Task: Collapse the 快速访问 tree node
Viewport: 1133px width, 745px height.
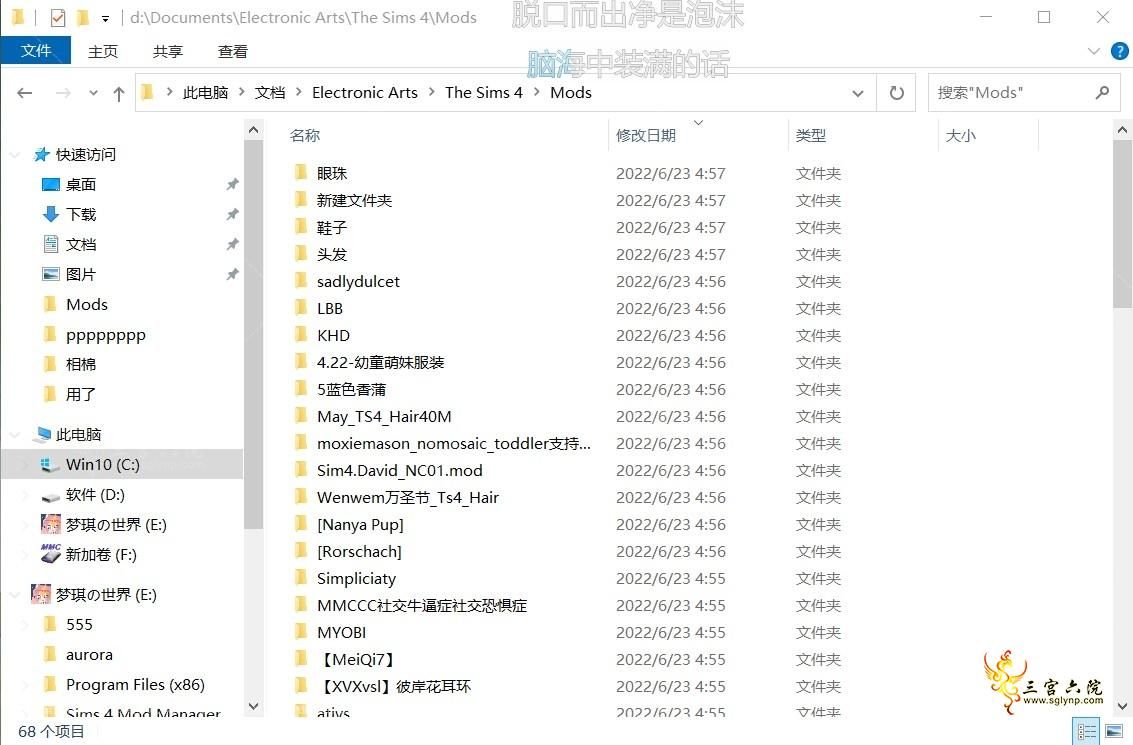Action: (14, 155)
